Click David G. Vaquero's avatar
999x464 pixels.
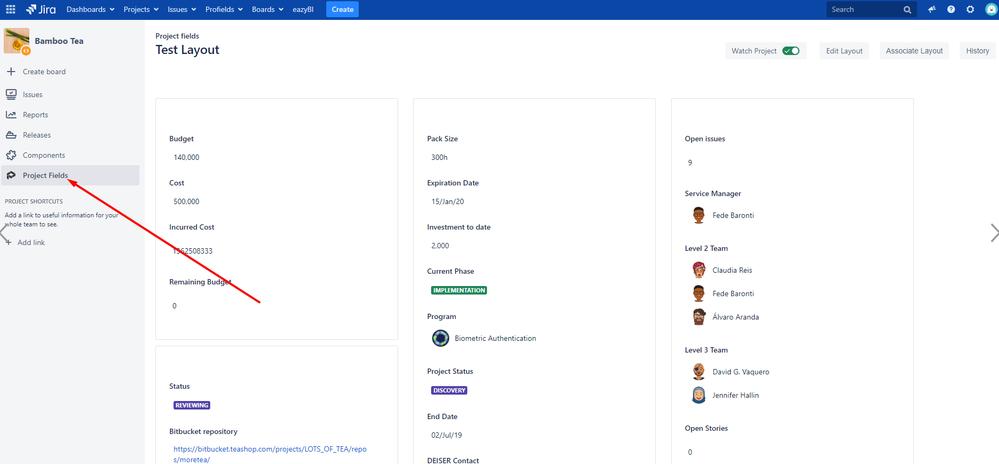[699, 372]
